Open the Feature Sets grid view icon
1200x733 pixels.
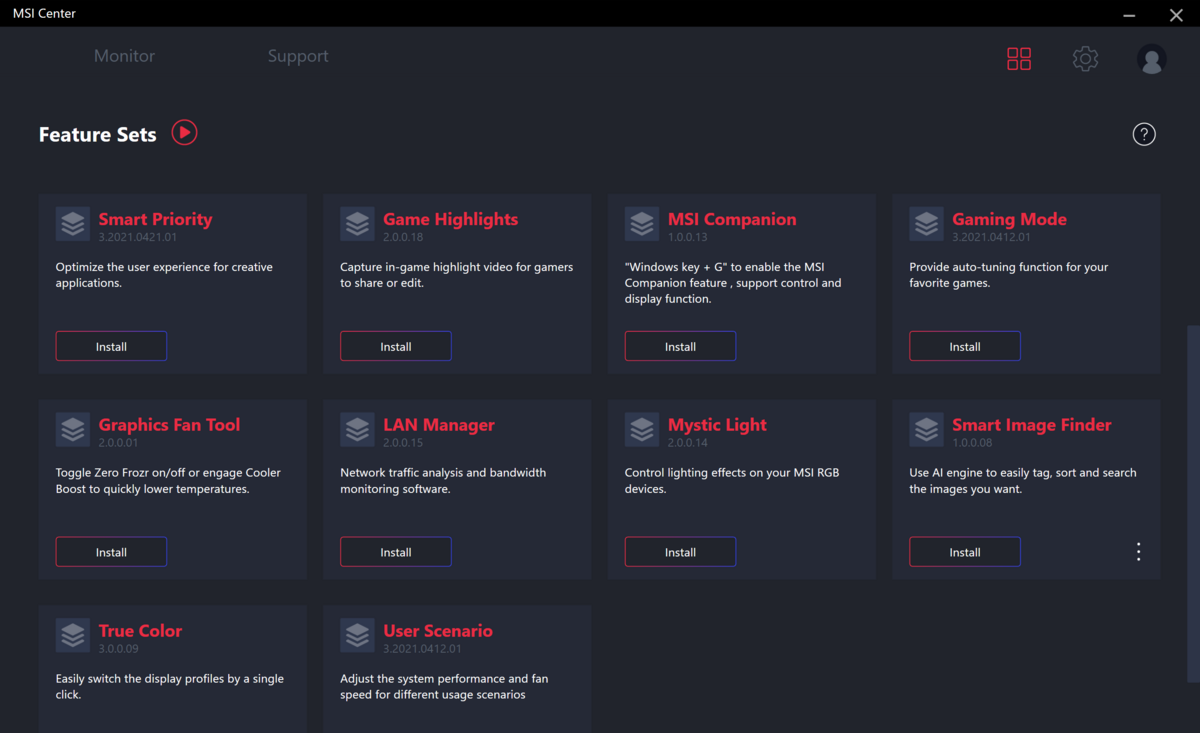(1019, 59)
